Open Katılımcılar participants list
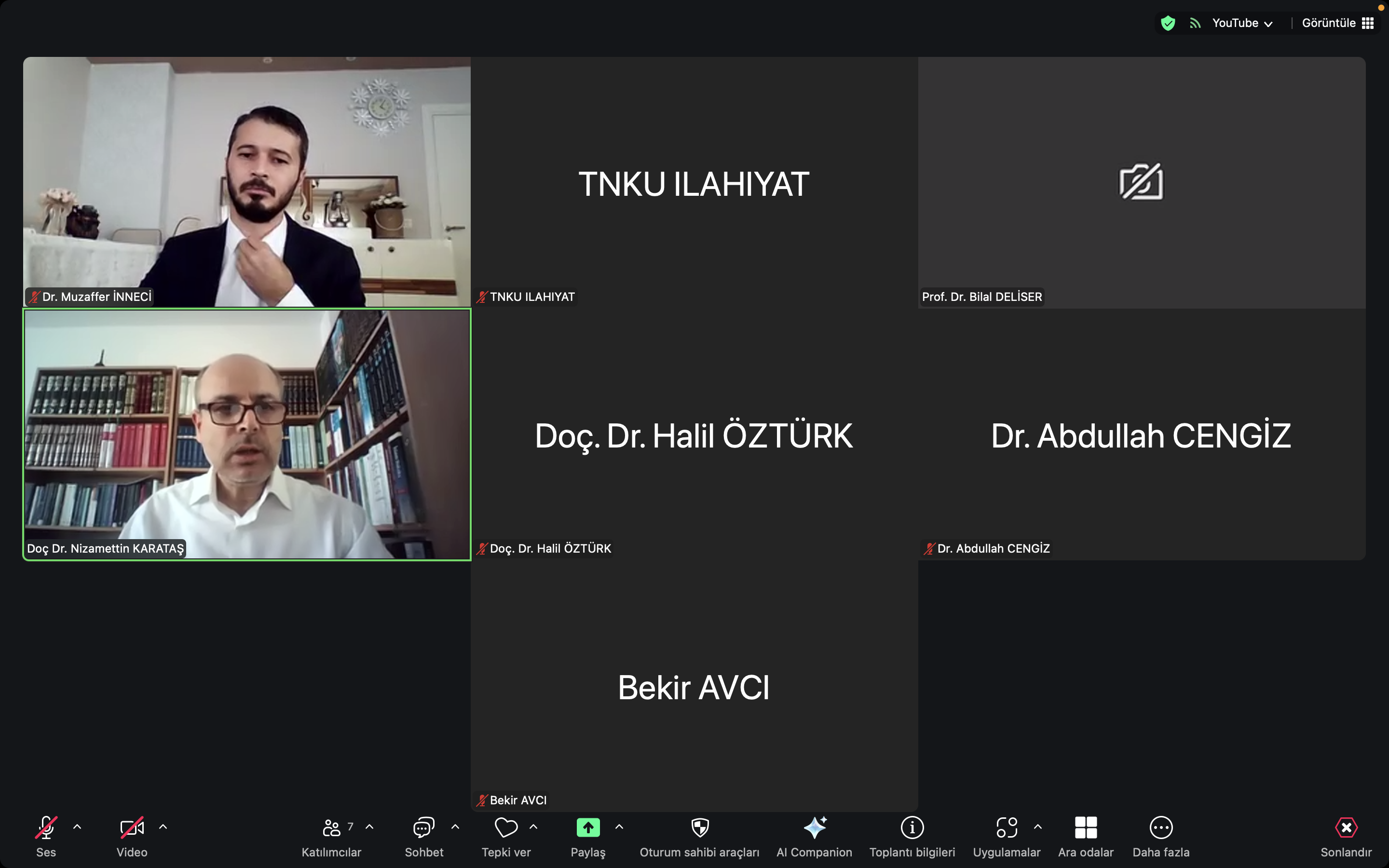The image size is (1389, 868). click(331, 828)
